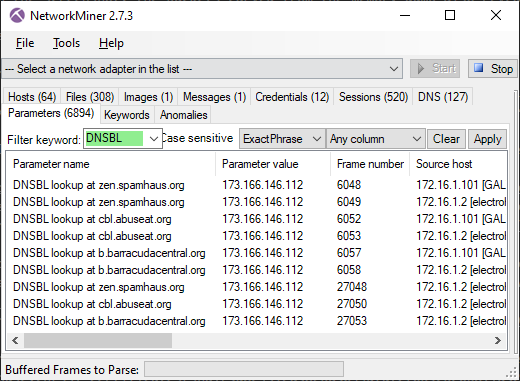This screenshot has height=381, width=520.
Task: Switch to the Sessions (520) tab
Action: [373, 97]
